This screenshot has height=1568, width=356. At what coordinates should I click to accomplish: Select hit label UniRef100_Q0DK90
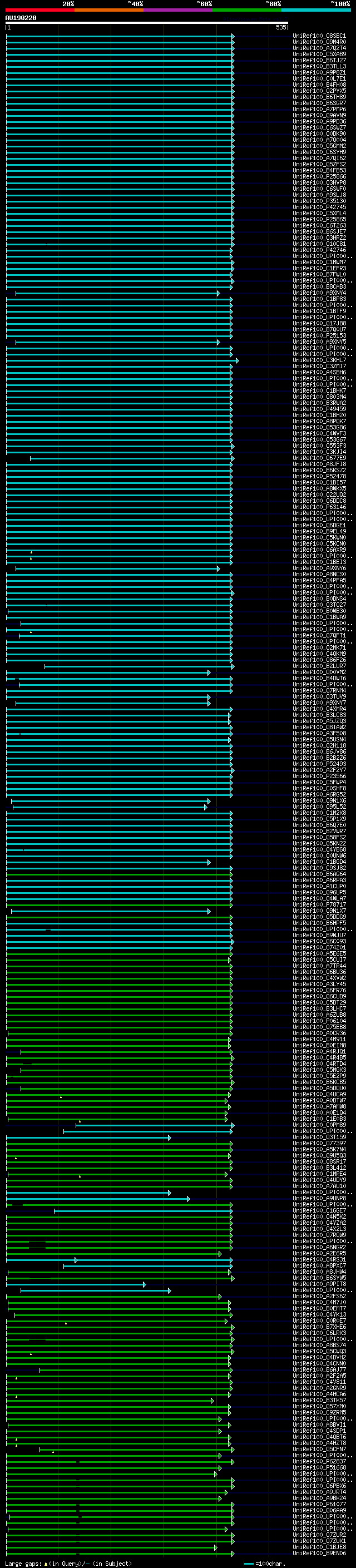coord(319,133)
